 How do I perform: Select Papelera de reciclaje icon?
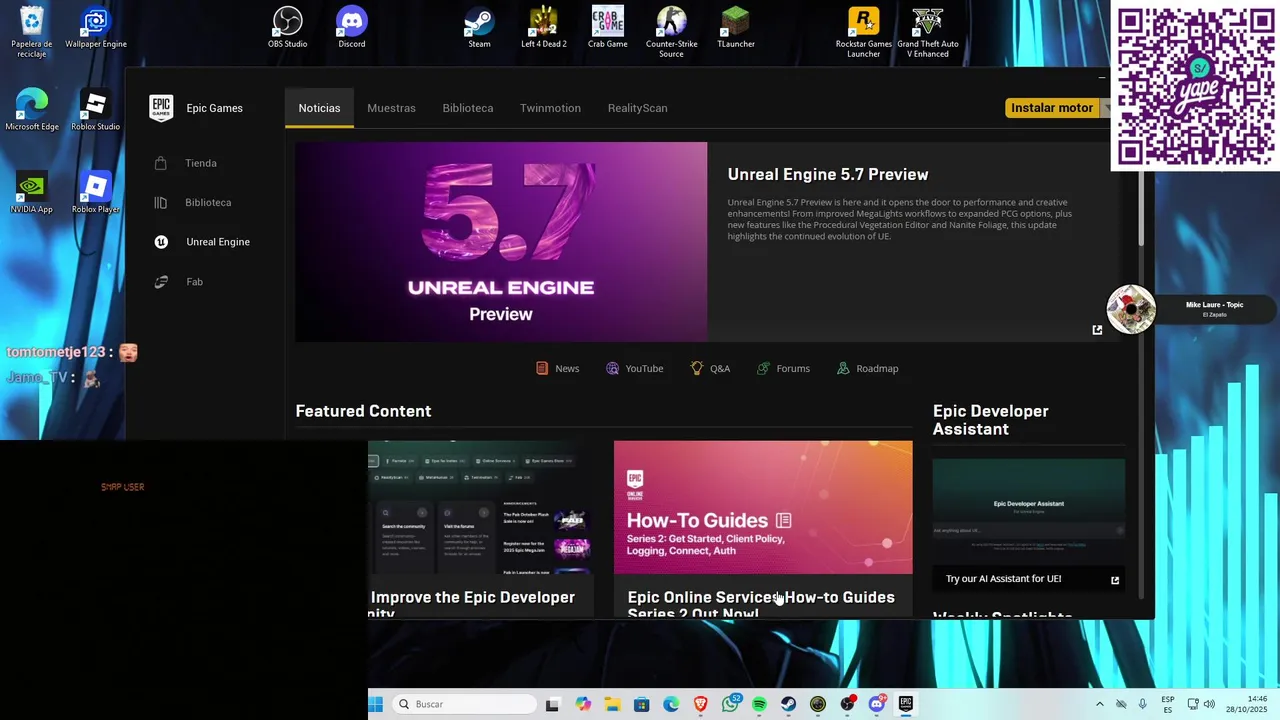tap(32, 32)
